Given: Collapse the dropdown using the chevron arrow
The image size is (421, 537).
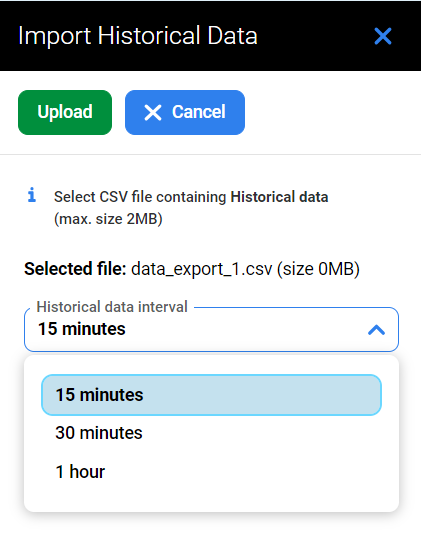Looking at the screenshot, I should [376, 330].
